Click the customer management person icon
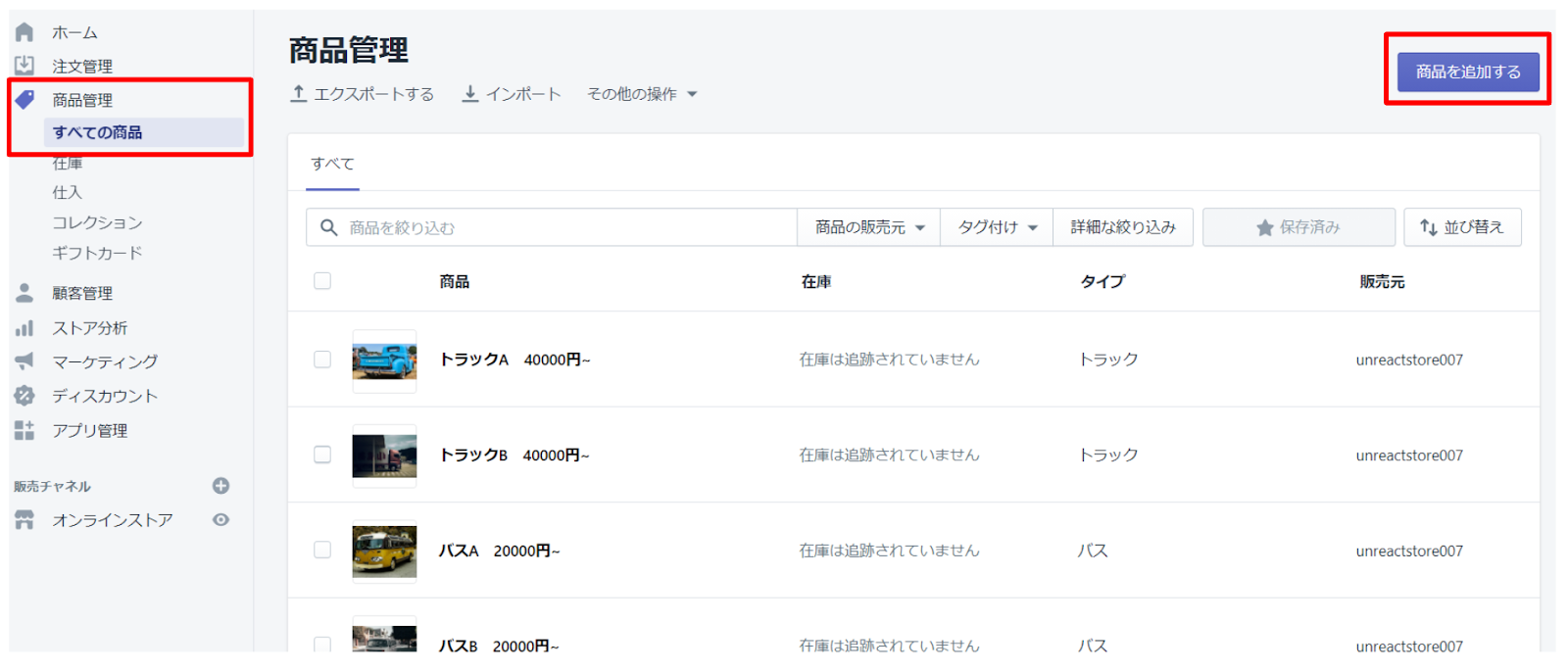 click(x=24, y=293)
